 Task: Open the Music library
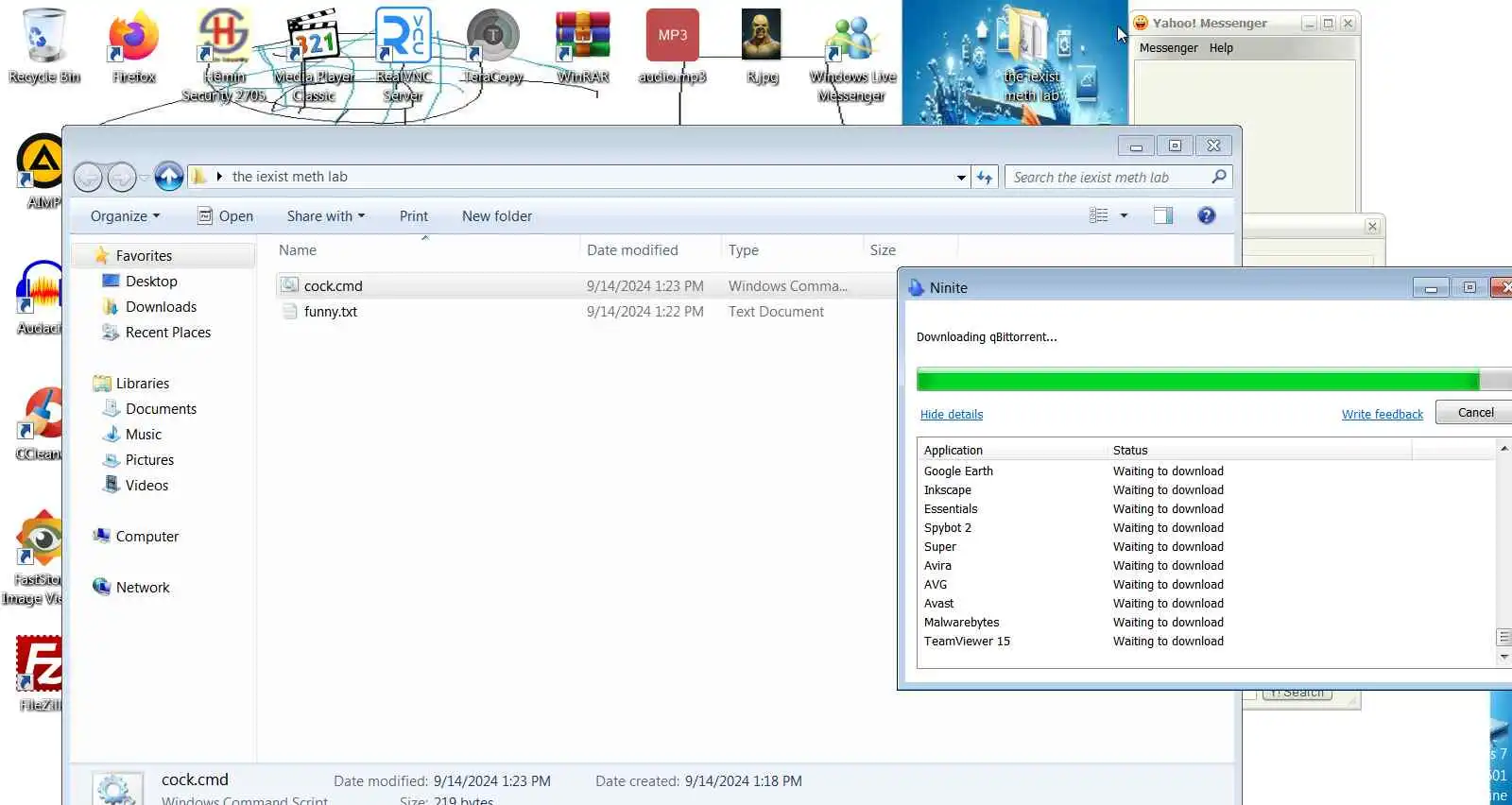click(144, 434)
